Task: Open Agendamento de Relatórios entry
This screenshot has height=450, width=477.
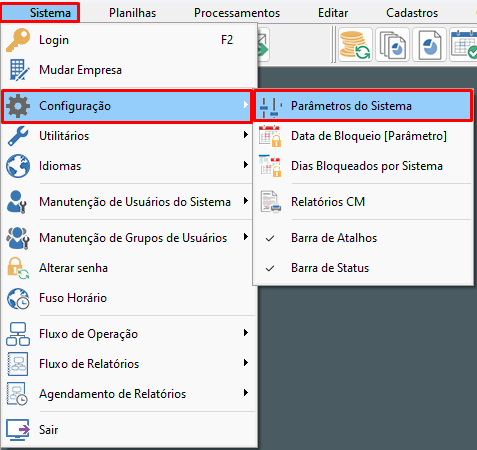Action: (x=129, y=394)
